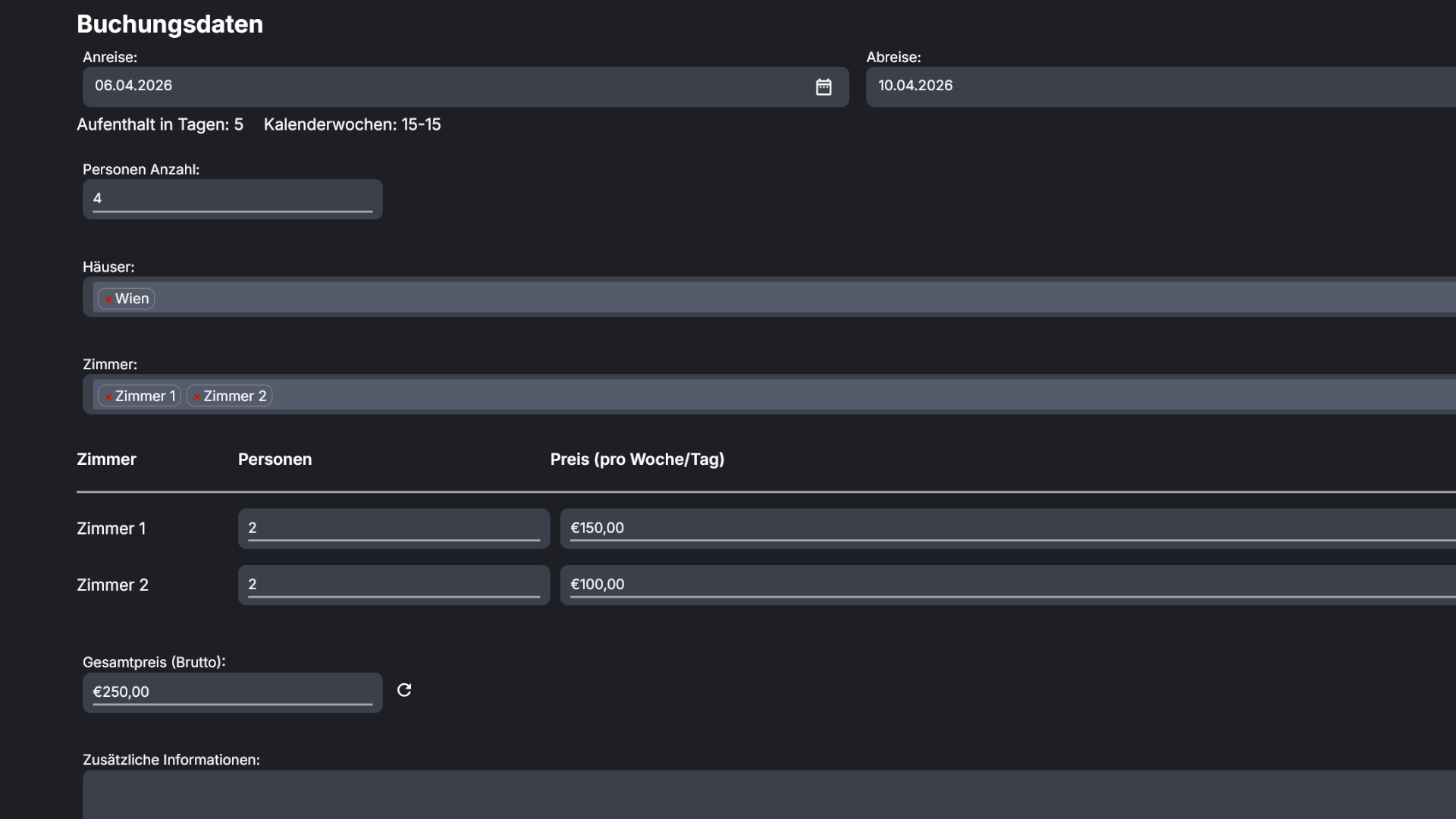Open the Zimmer multi-select box

click(769, 394)
